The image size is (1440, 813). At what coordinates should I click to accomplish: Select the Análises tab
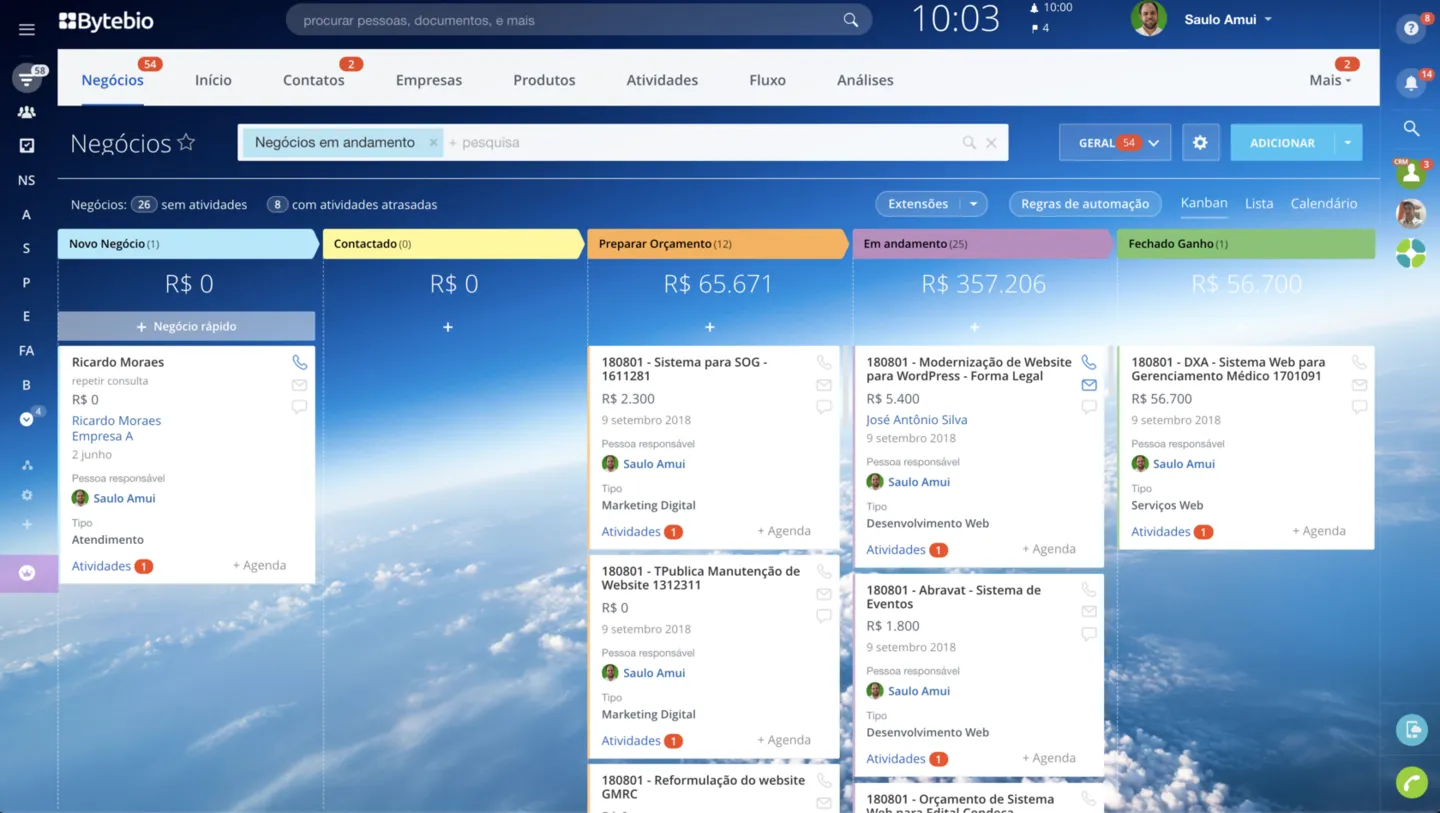tap(865, 80)
